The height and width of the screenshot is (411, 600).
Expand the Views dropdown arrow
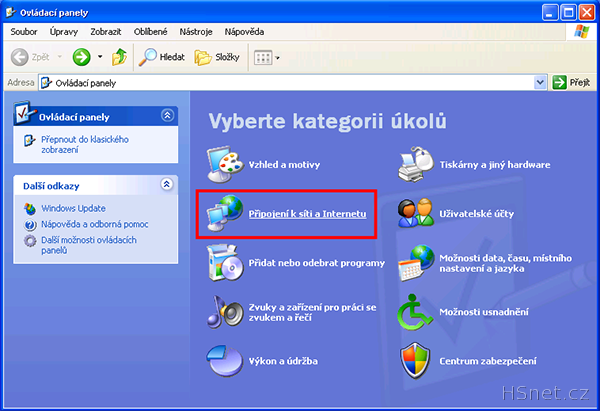[x=278, y=58]
